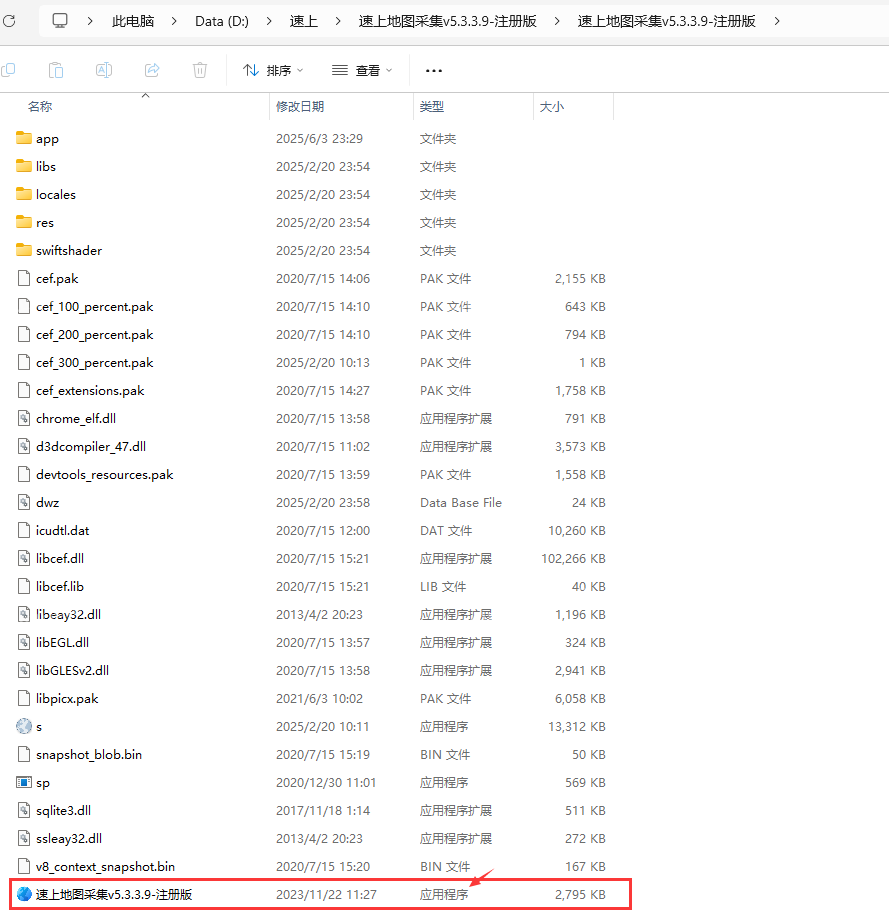889x911 pixels.
Task: Click the 102,266 KB size cell
Action: 573,558
